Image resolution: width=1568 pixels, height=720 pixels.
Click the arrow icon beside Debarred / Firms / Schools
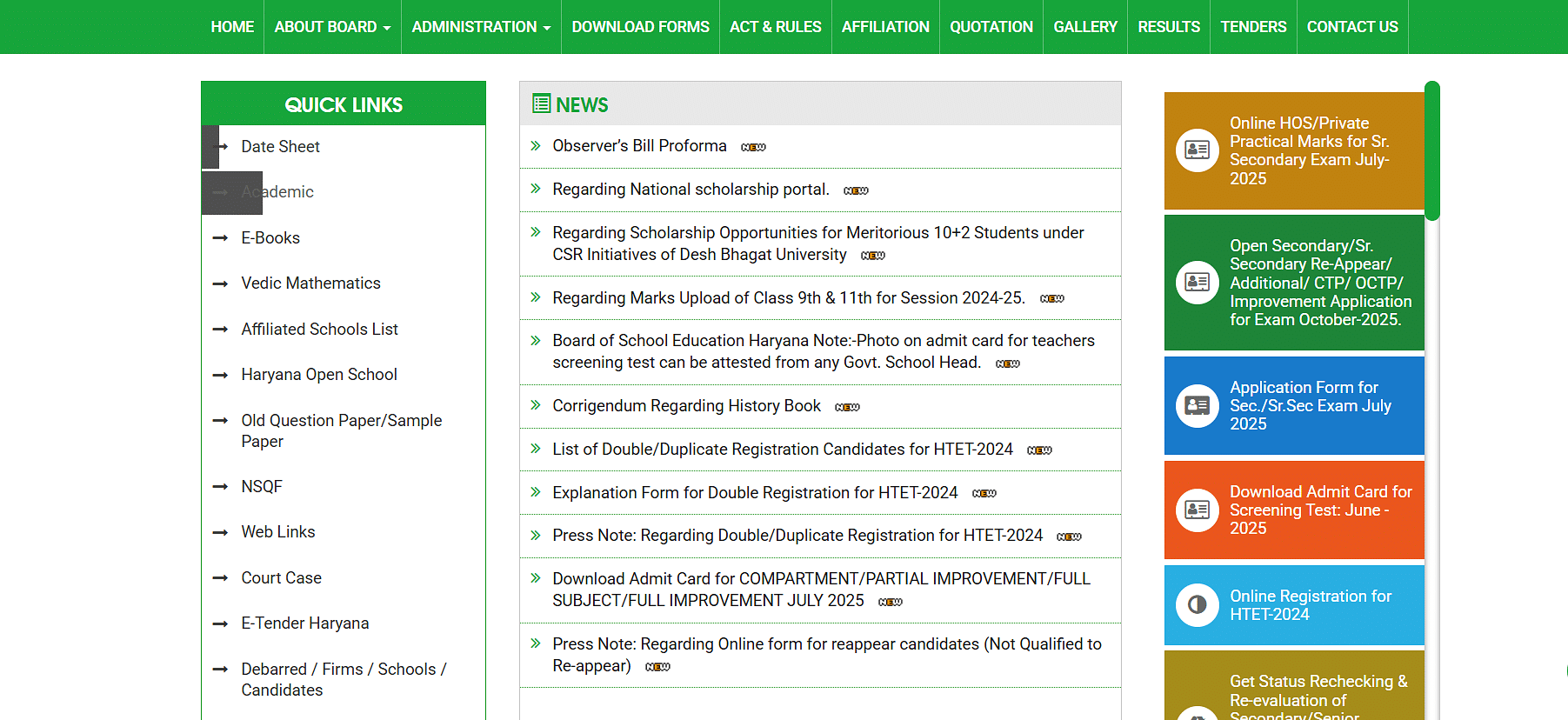(x=221, y=670)
